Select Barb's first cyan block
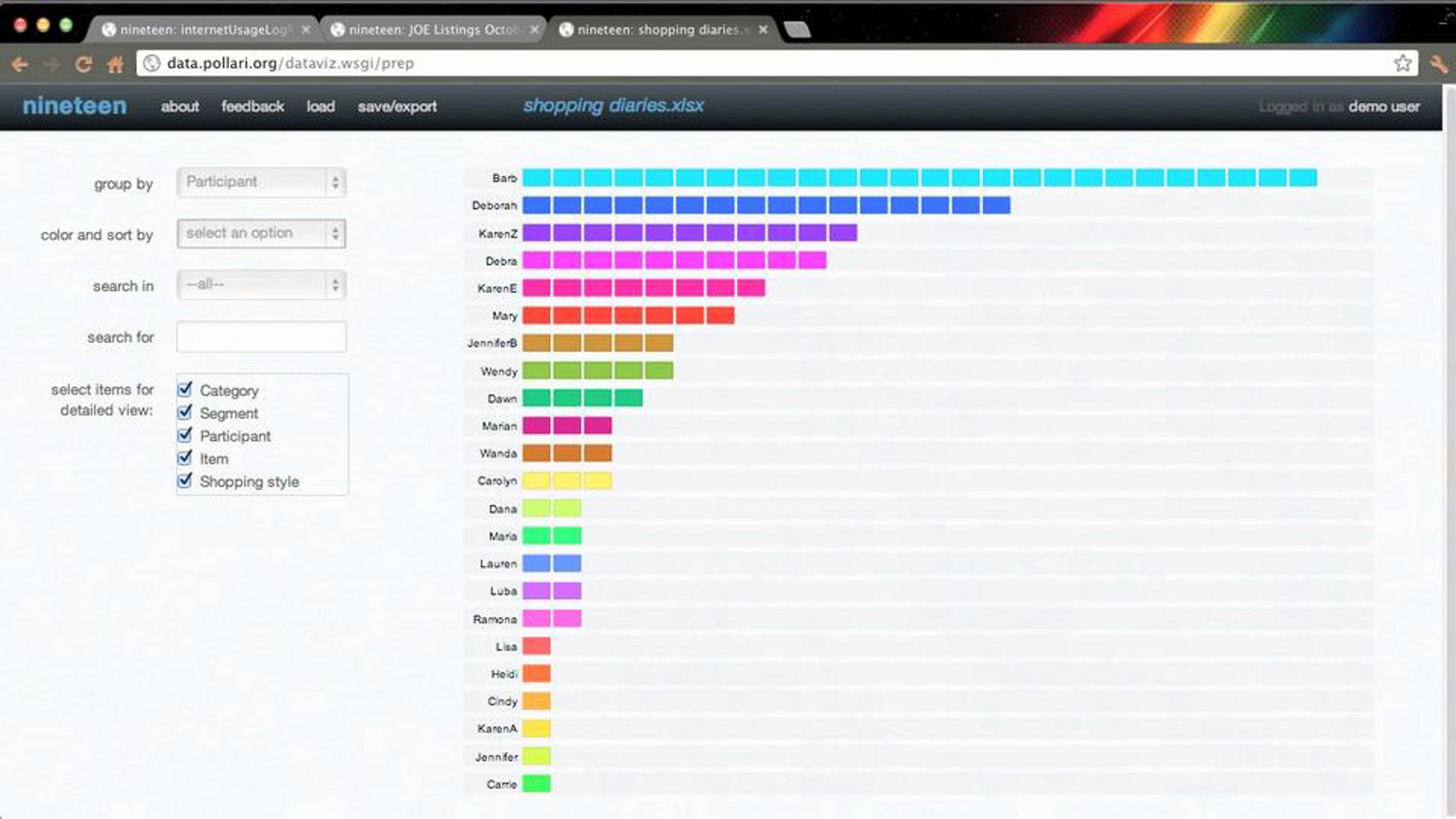The height and width of the screenshot is (819, 1456). tap(536, 178)
